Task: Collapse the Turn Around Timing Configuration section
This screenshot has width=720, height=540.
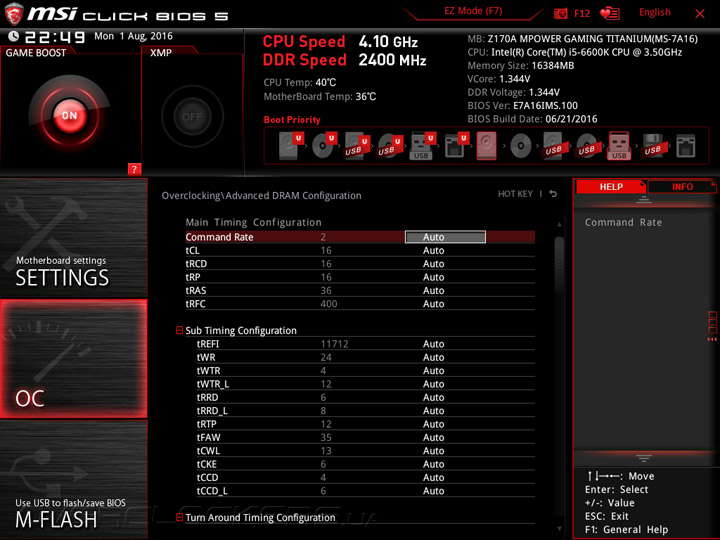Action: pos(180,517)
